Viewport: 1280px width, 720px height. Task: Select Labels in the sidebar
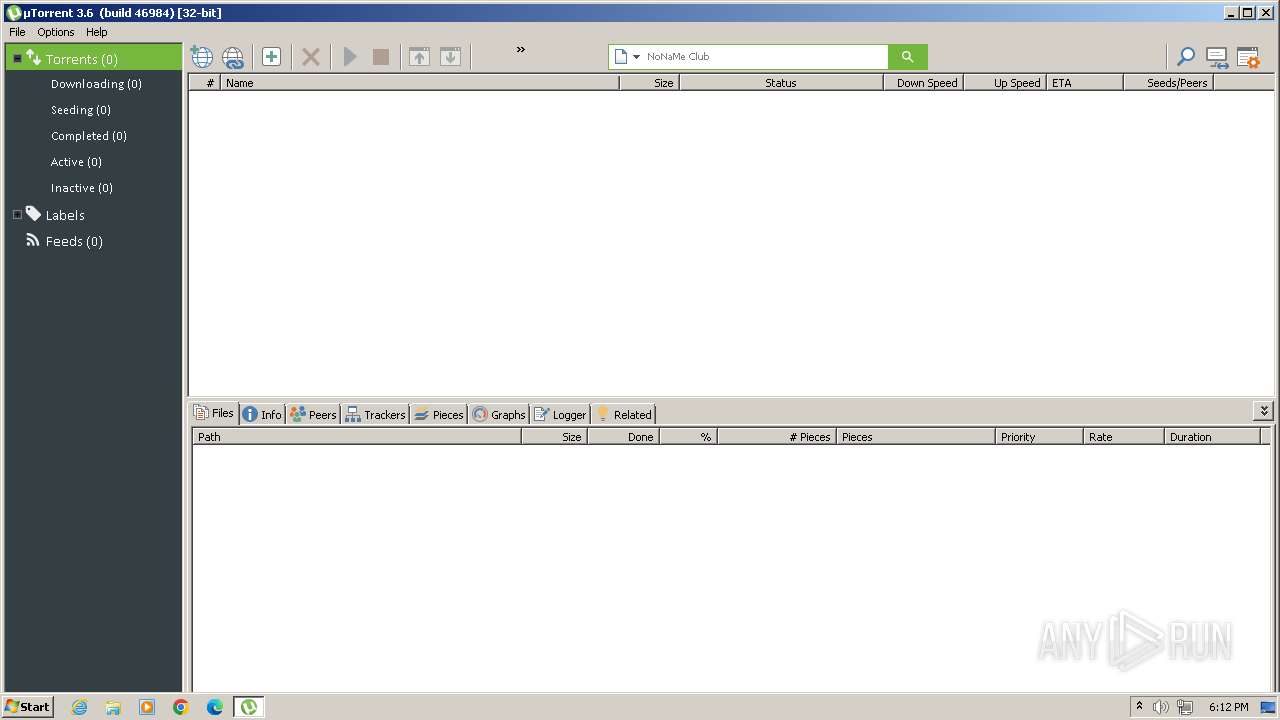(x=65, y=215)
